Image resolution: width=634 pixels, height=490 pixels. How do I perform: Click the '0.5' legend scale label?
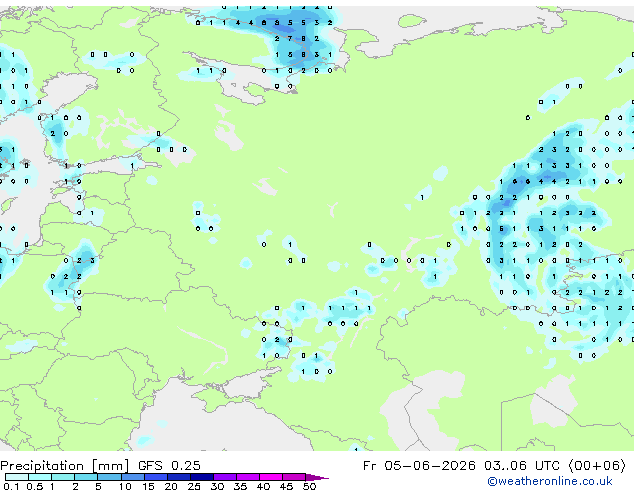[35, 486]
